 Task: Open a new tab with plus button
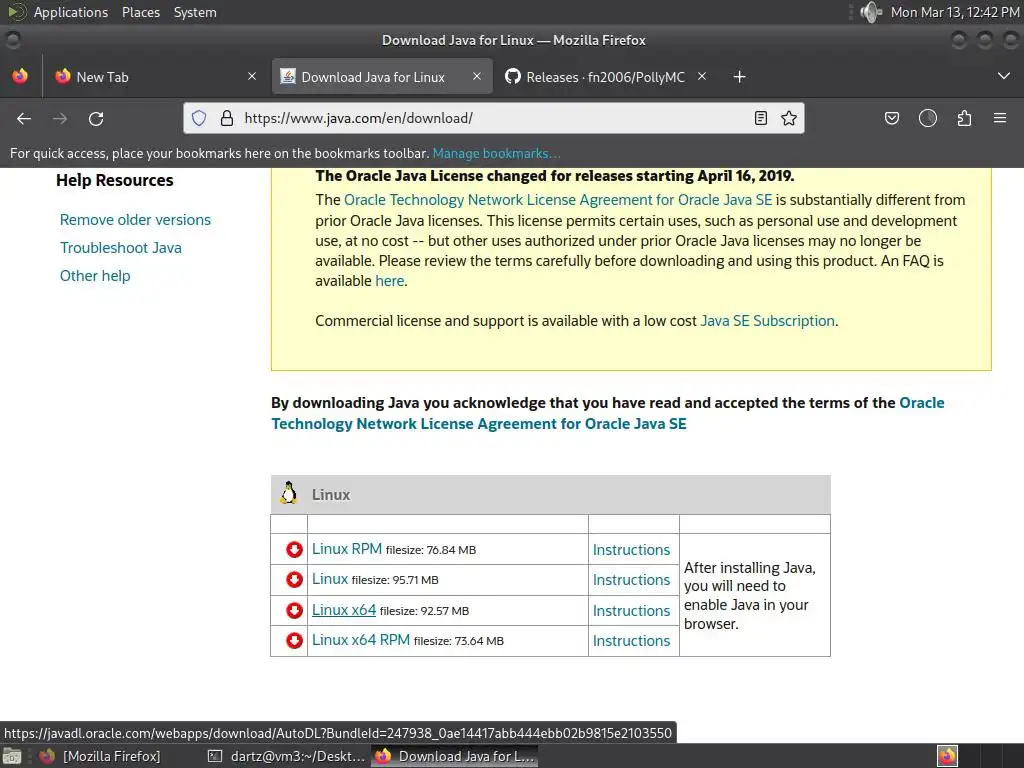click(x=739, y=77)
